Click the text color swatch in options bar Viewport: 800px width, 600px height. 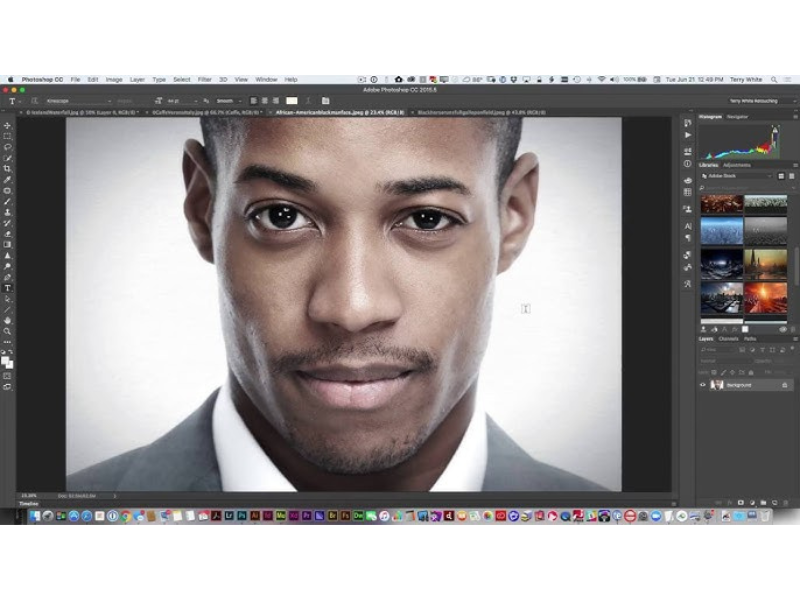292,101
